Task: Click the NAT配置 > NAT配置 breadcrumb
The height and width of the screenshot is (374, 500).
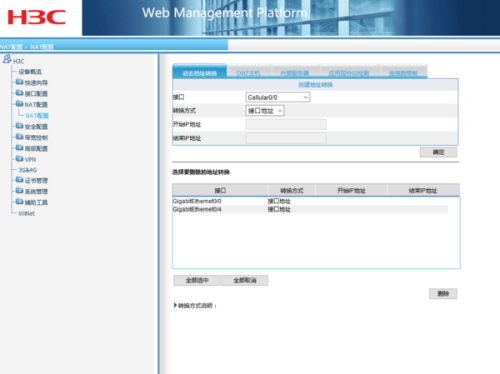Action: point(27,47)
